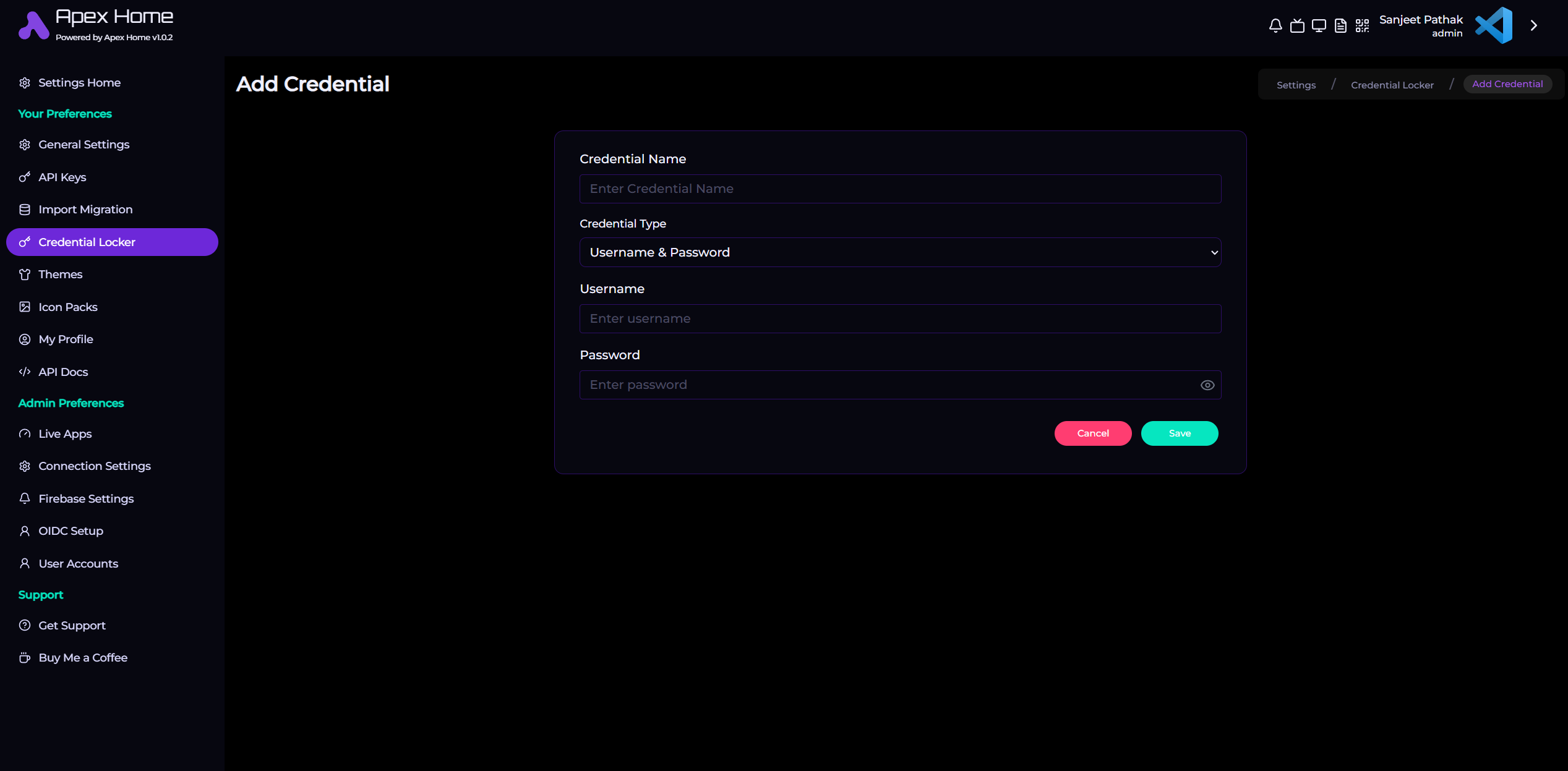Click the desktop monitor icon in header
1568x771 pixels.
click(x=1319, y=26)
